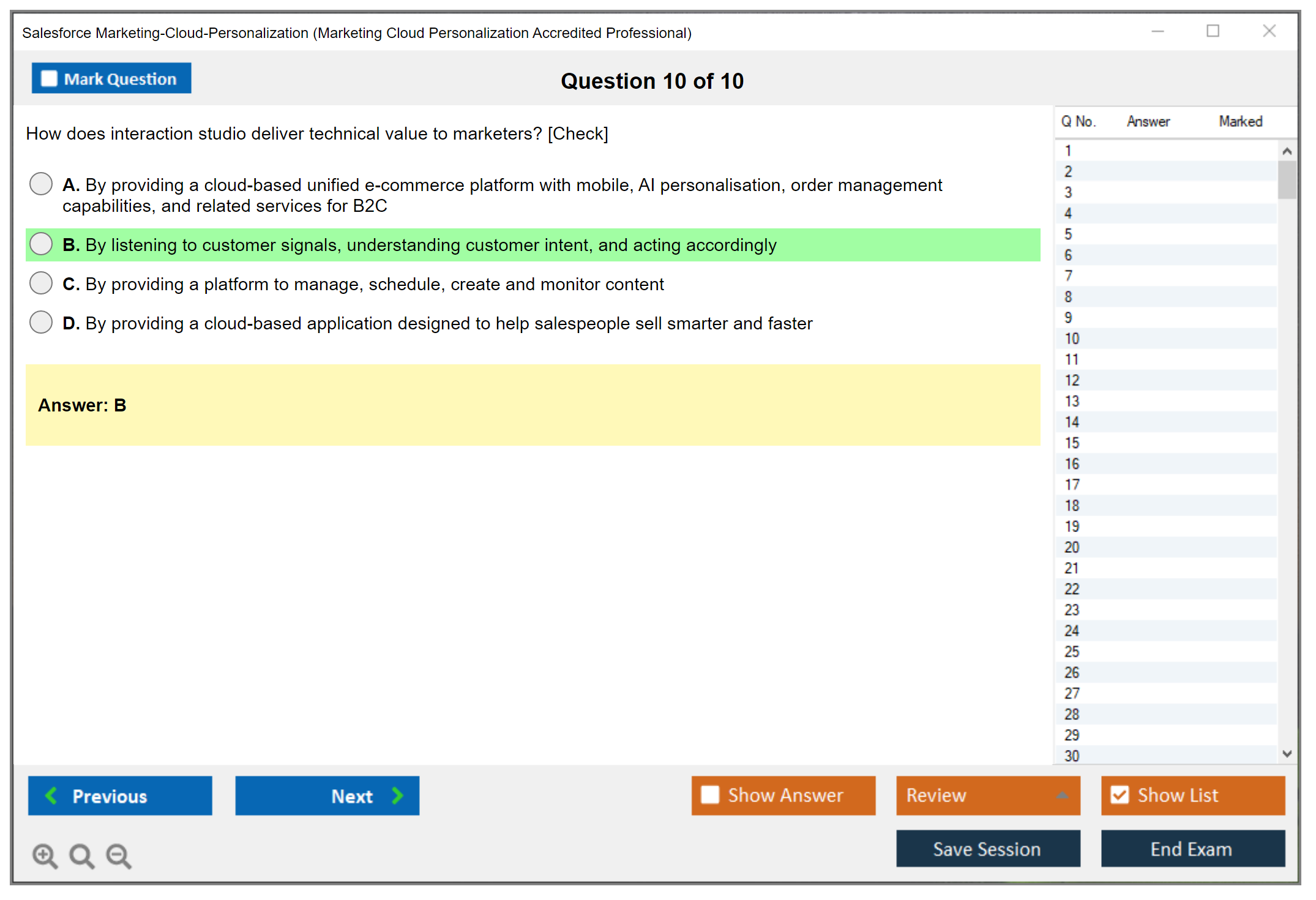Click the reset zoom magnifier icon
The height and width of the screenshot is (900, 1316).
pyautogui.click(x=81, y=855)
